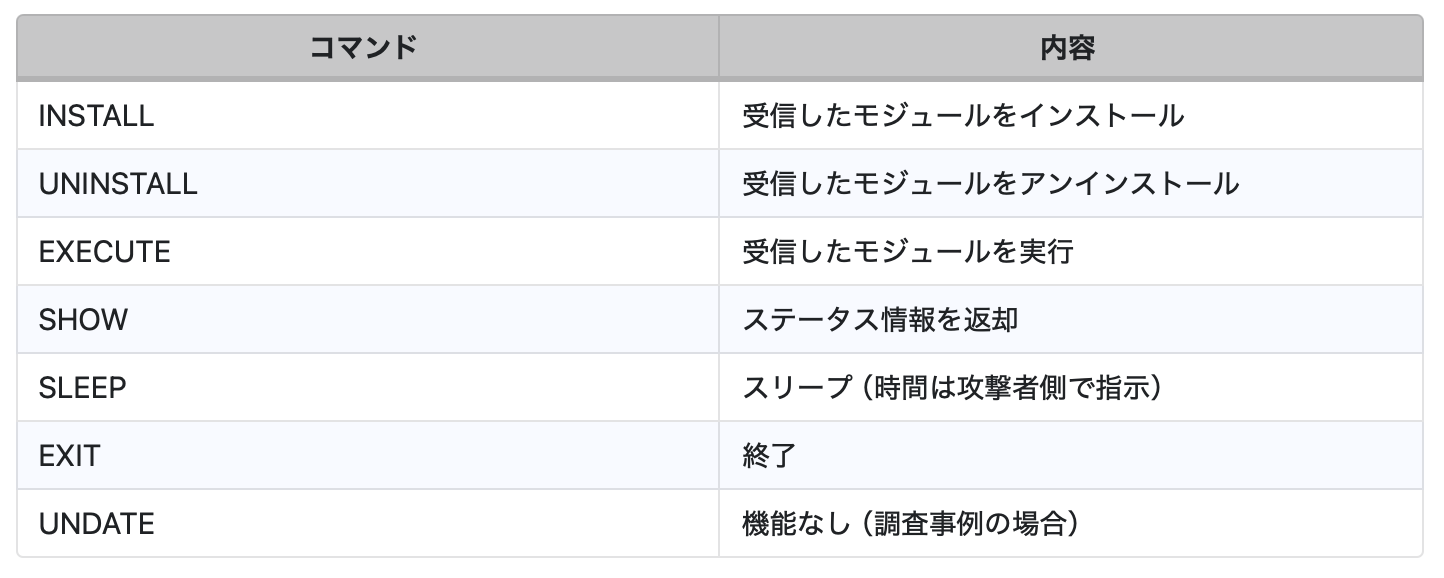
Task: Click the 内容 column header
Action: [x=1068, y=48]
